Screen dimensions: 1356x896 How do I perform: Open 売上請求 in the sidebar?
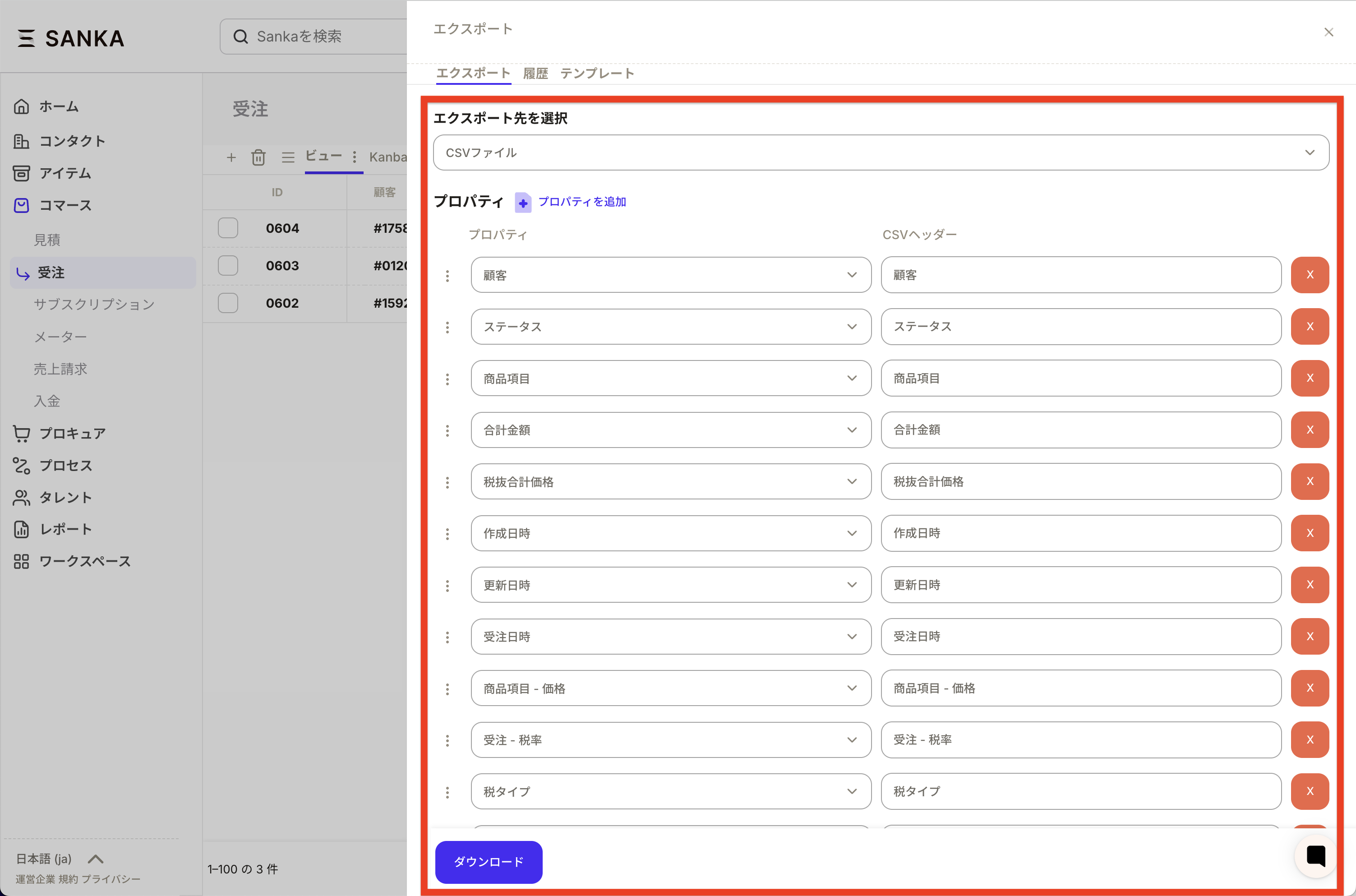coord(60,369)
